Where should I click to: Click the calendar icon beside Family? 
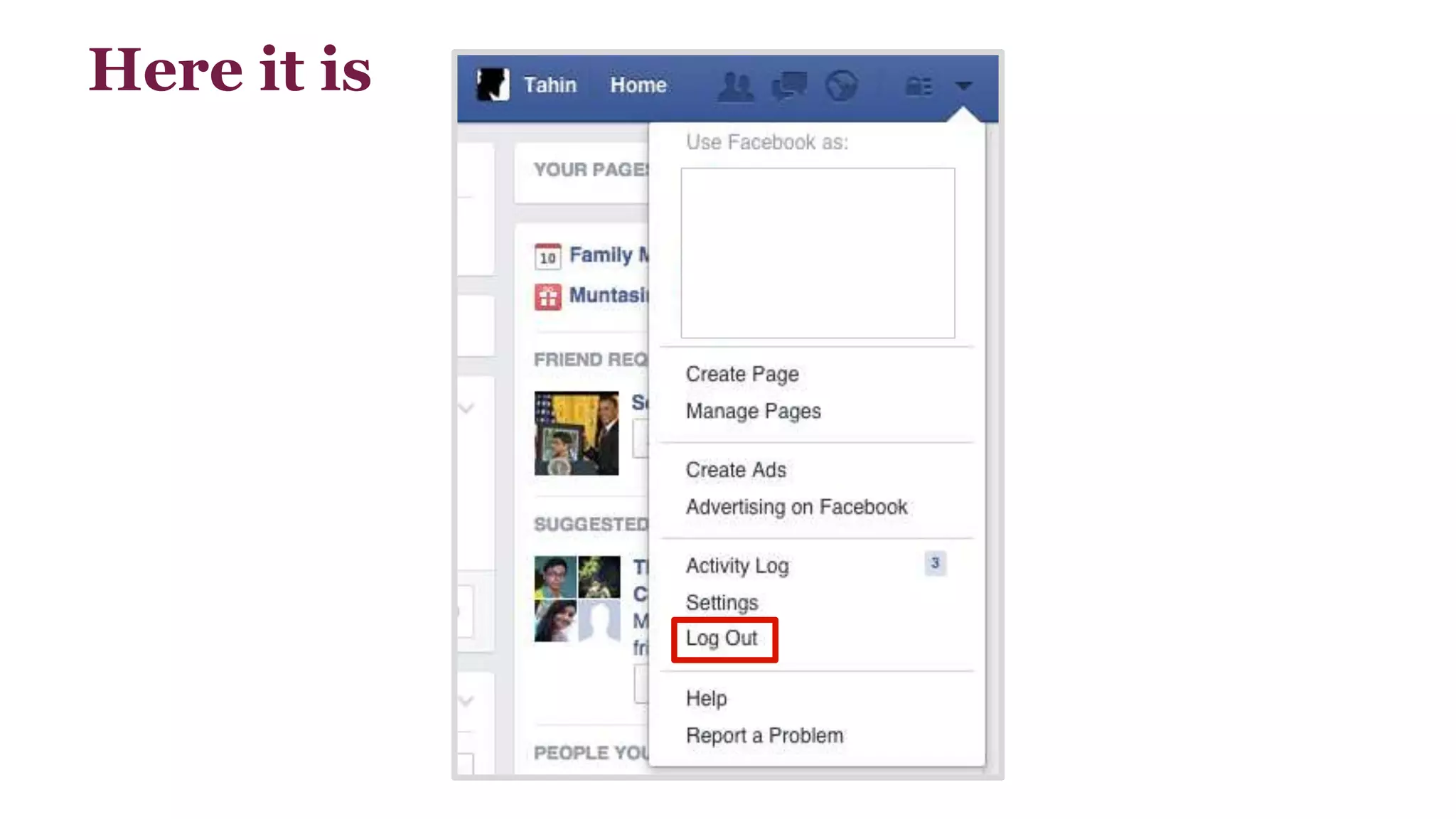[x=547, y=256]
